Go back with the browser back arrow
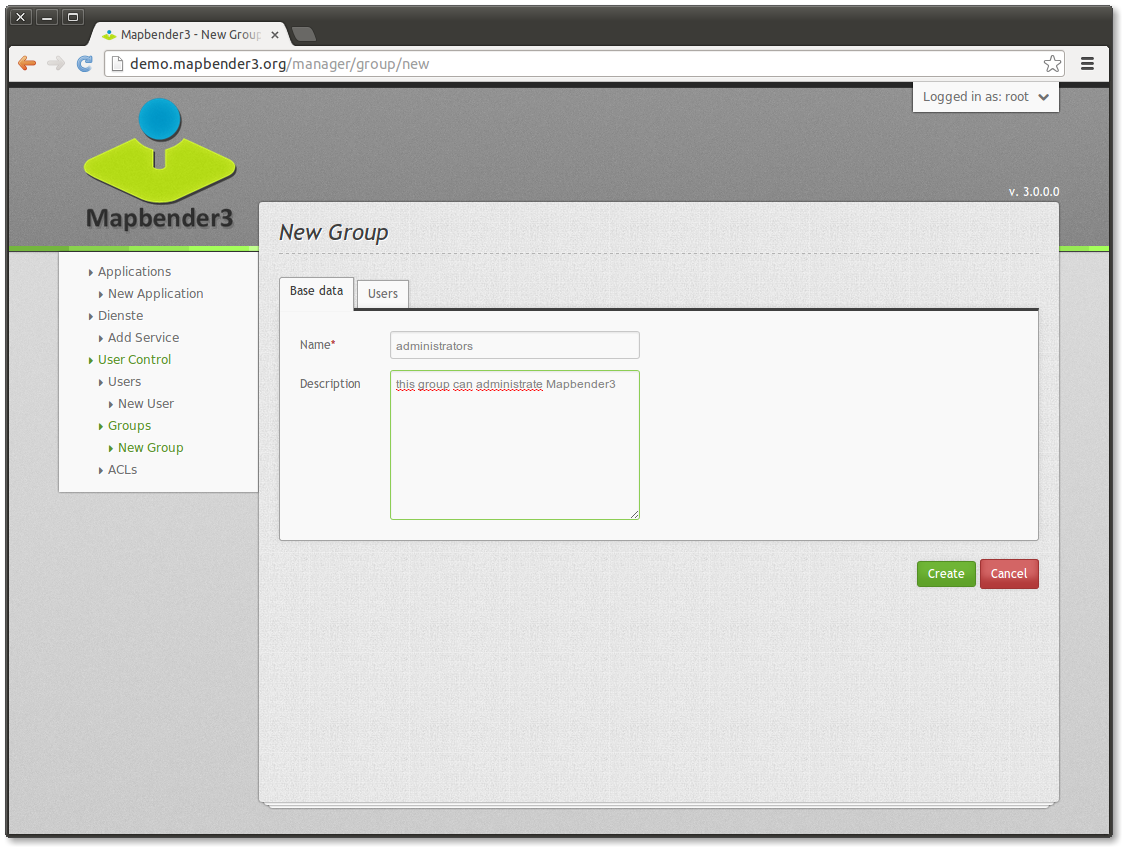The width and height of the screenshot is (1122, 847). pos(26,64)
